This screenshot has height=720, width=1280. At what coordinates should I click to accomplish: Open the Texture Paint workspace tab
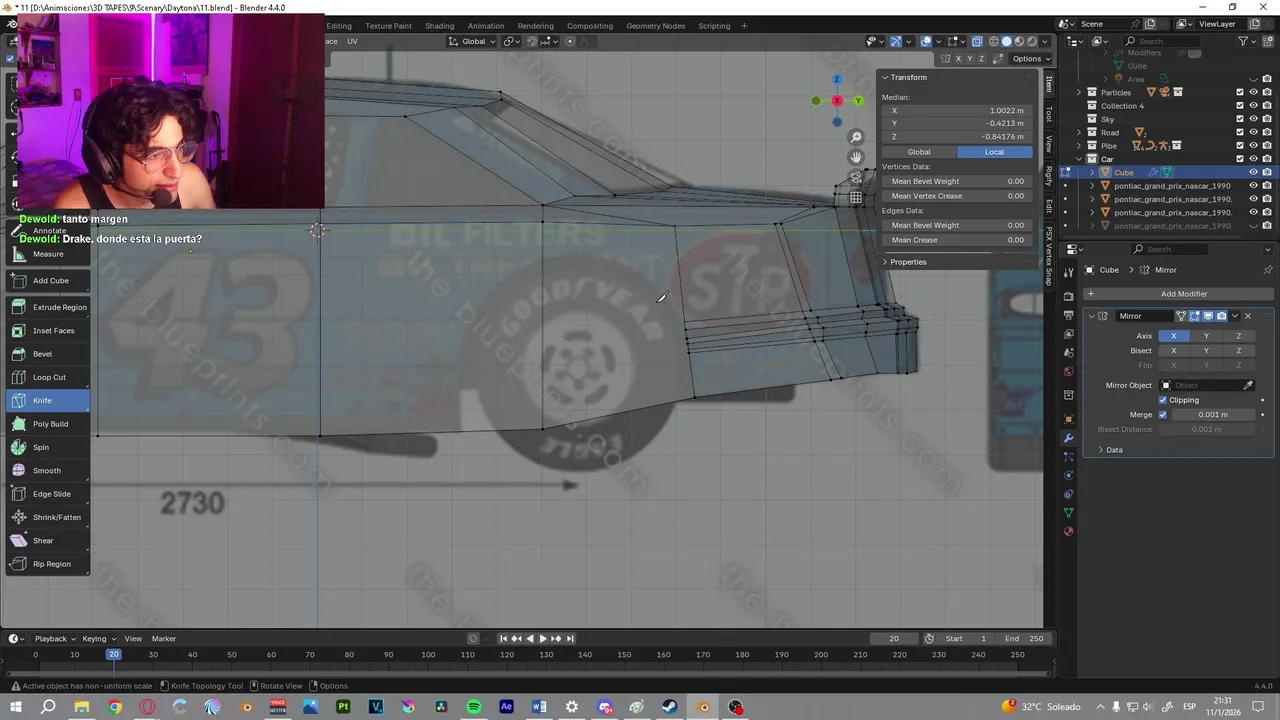[x=388, y=26]
